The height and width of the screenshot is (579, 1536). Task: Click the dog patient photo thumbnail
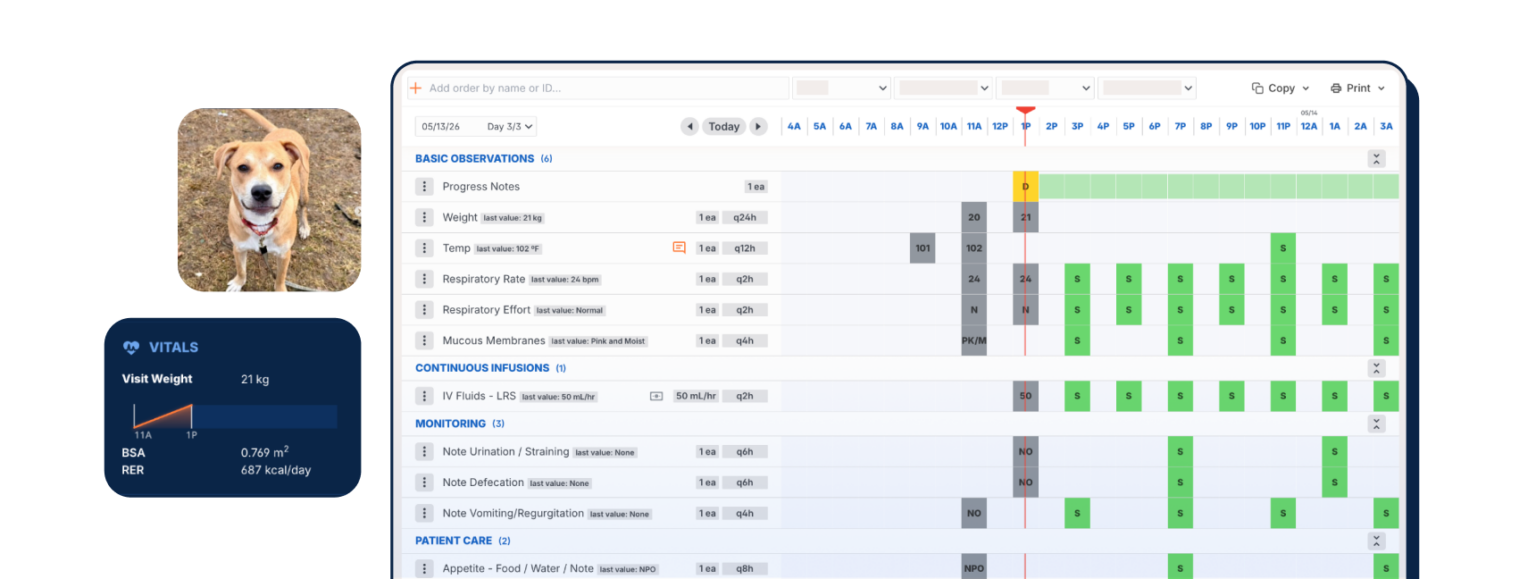coord(269,200)
